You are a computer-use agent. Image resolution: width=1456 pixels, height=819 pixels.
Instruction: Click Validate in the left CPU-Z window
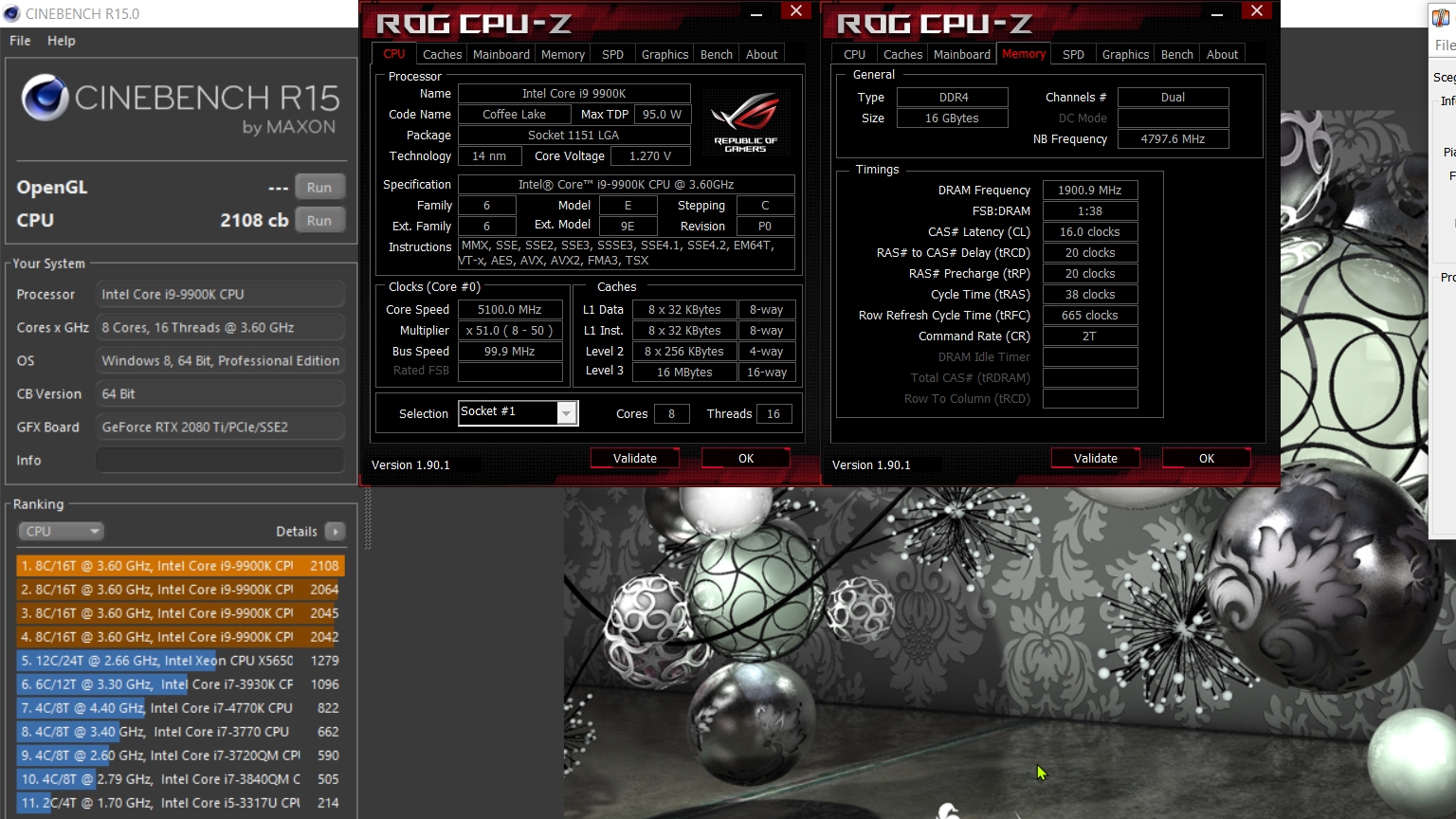click(635, 458)
